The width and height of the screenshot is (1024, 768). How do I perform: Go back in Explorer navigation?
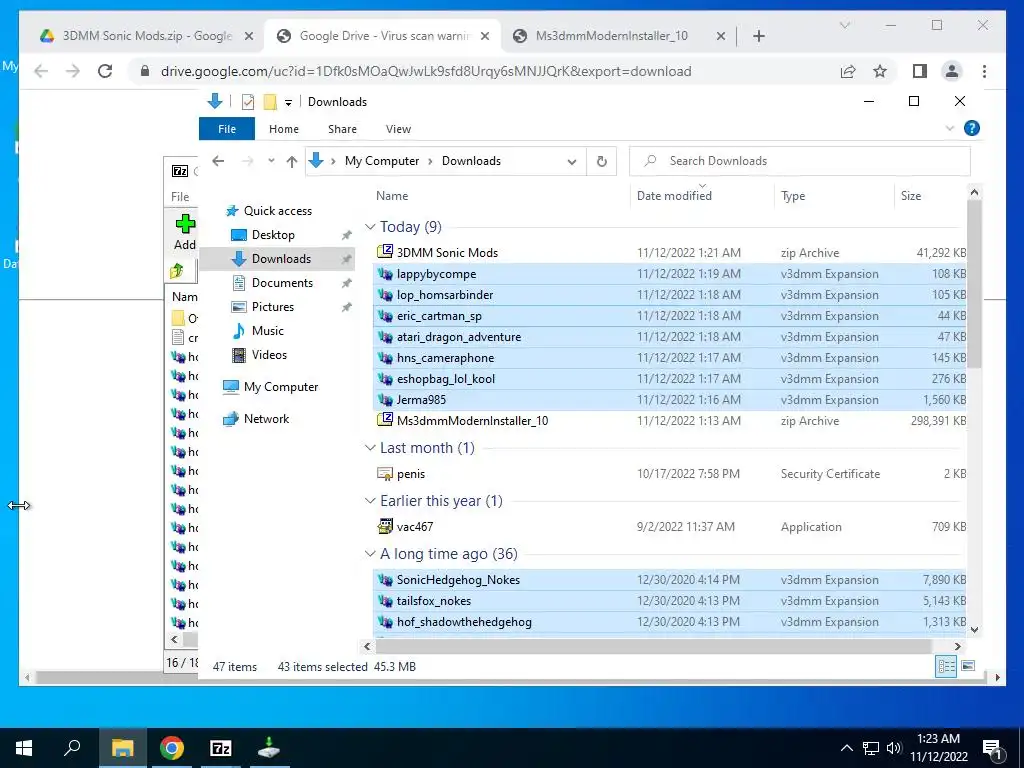218,161
